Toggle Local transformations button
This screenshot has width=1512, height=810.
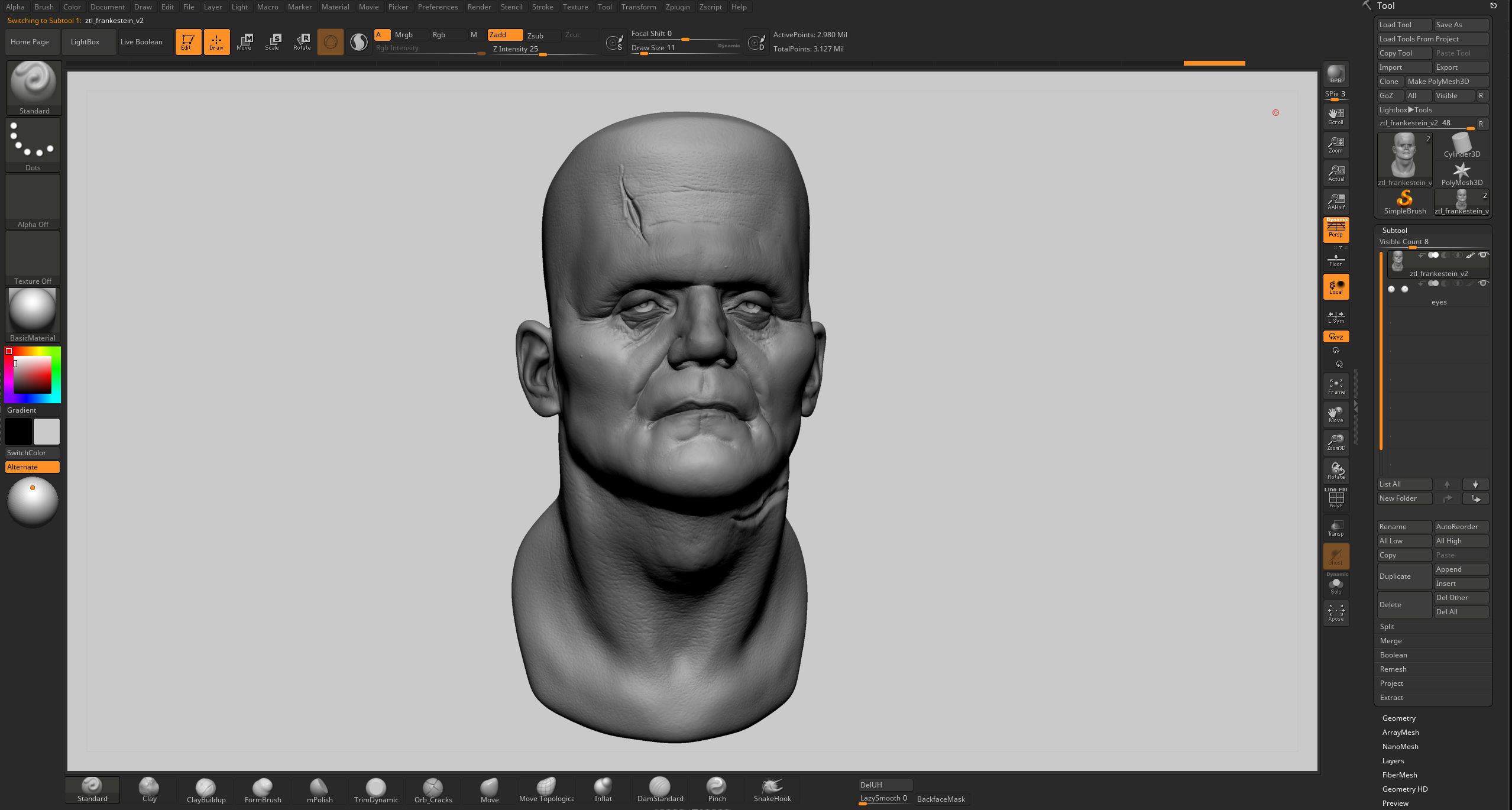tap(1336, 287)
